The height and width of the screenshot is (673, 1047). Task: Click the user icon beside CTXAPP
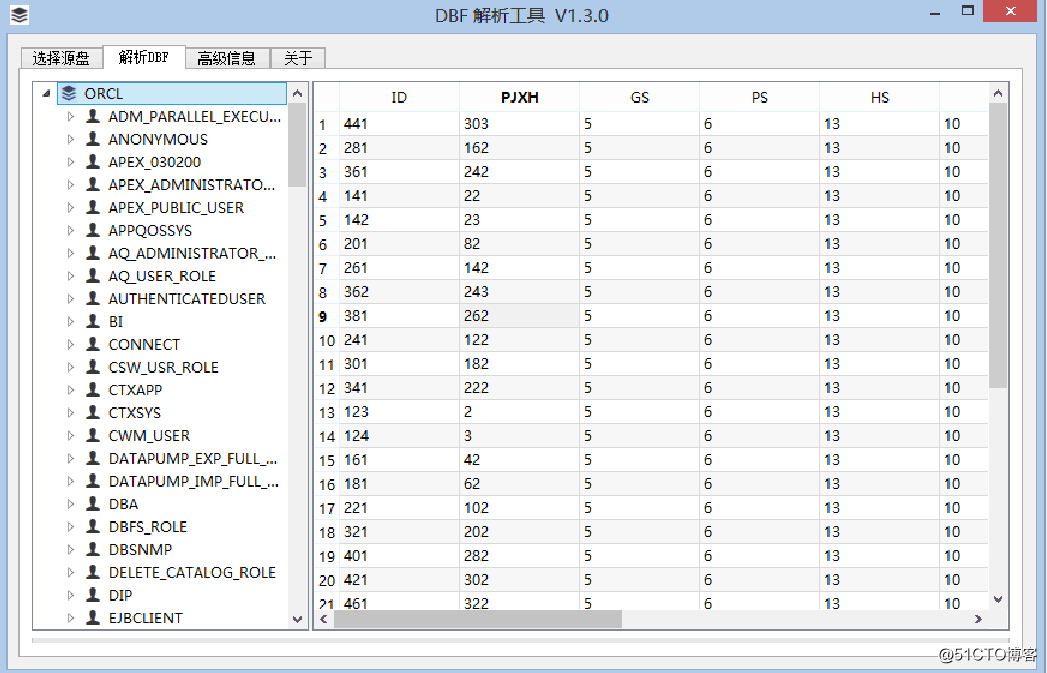coord(93,390)
